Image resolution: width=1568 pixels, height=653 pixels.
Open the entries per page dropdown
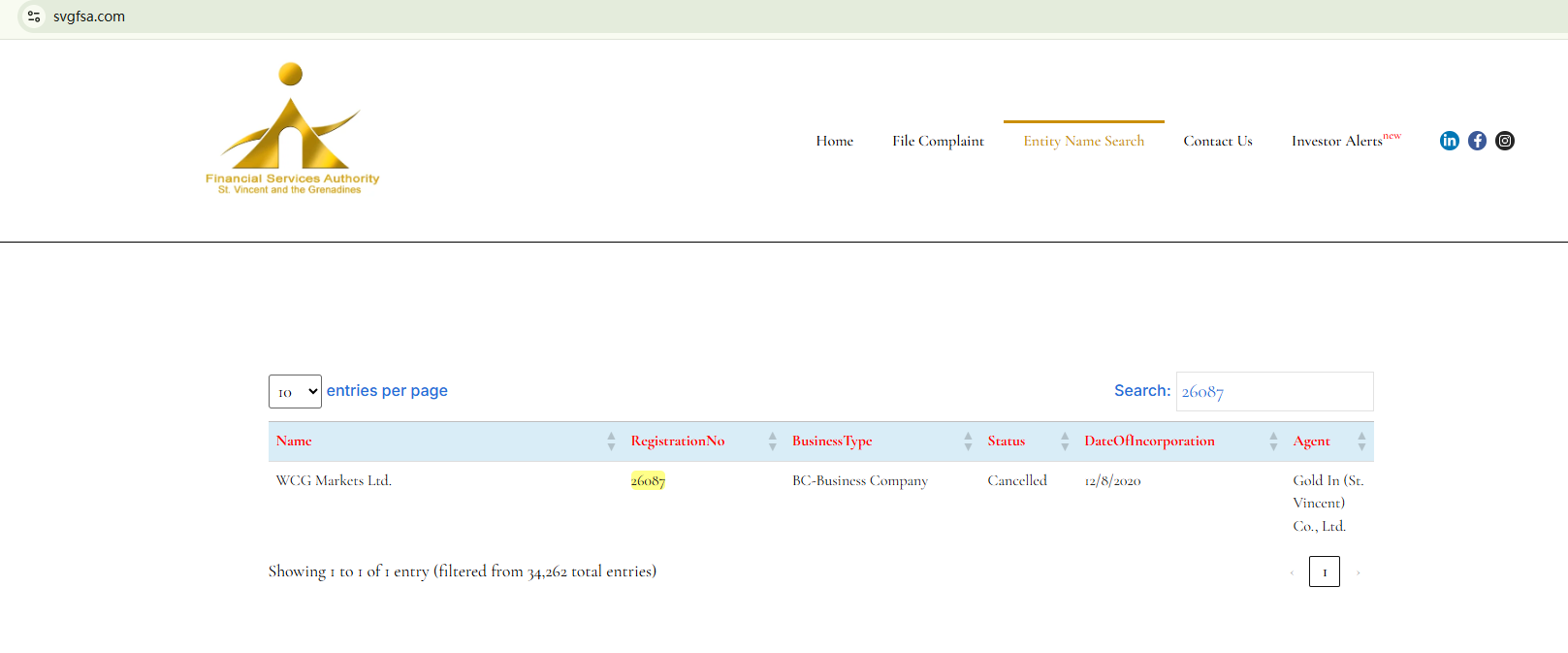pyautogui.click(x=295, y=392)
